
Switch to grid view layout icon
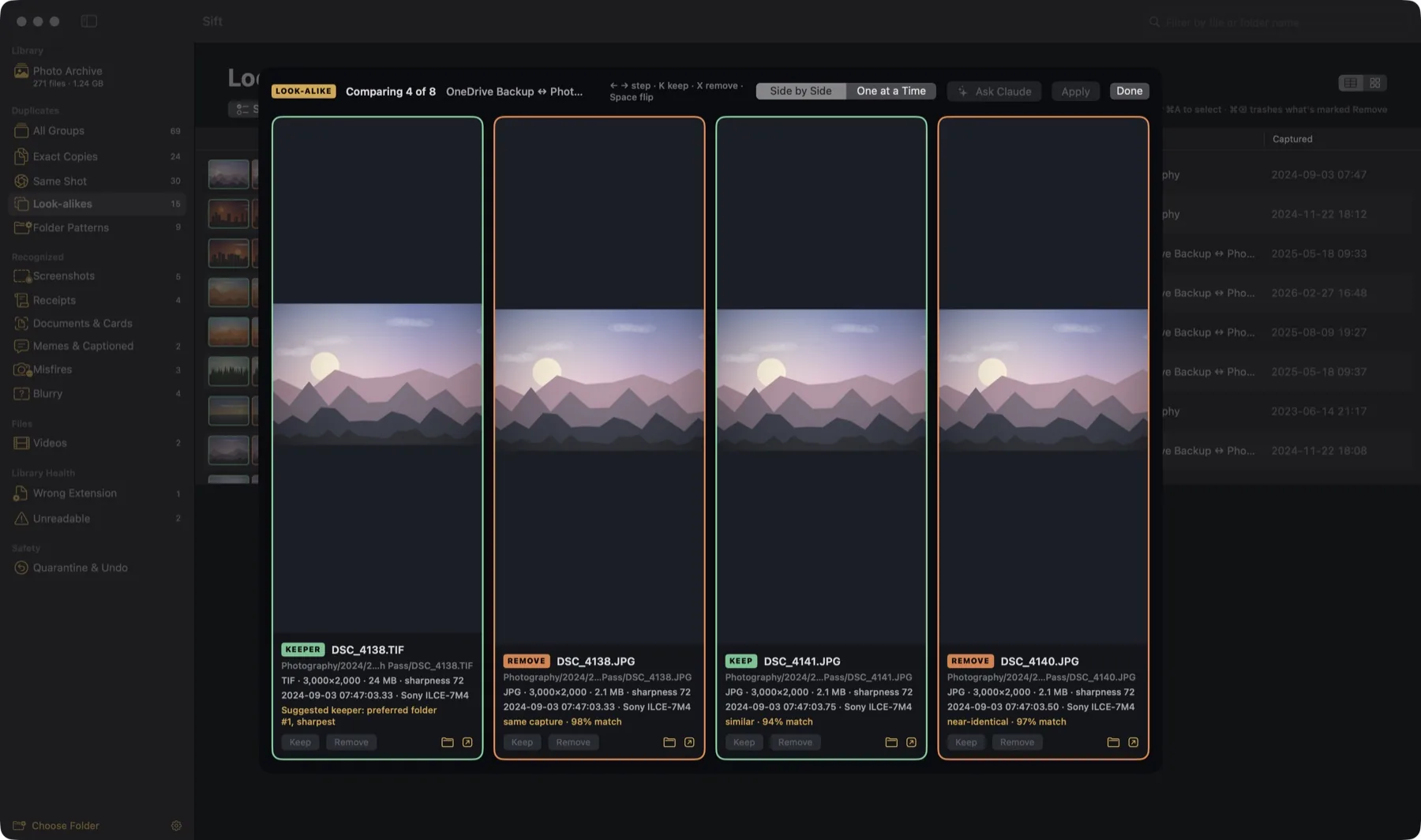pyautogui.click(x=1375, y=83)
